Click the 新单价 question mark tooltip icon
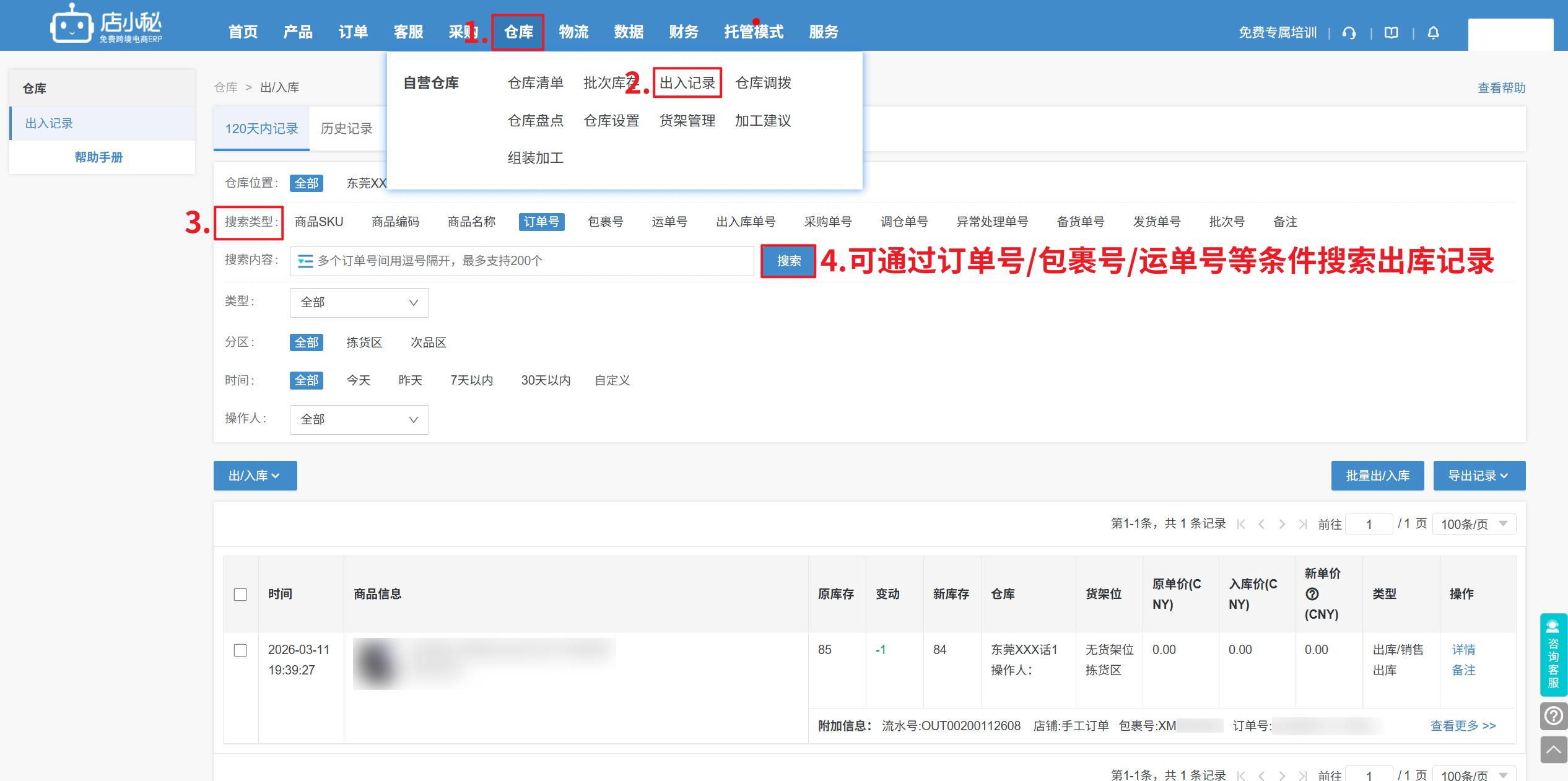Viewport: 1568px width, 781px height. tap(1312, 594)
